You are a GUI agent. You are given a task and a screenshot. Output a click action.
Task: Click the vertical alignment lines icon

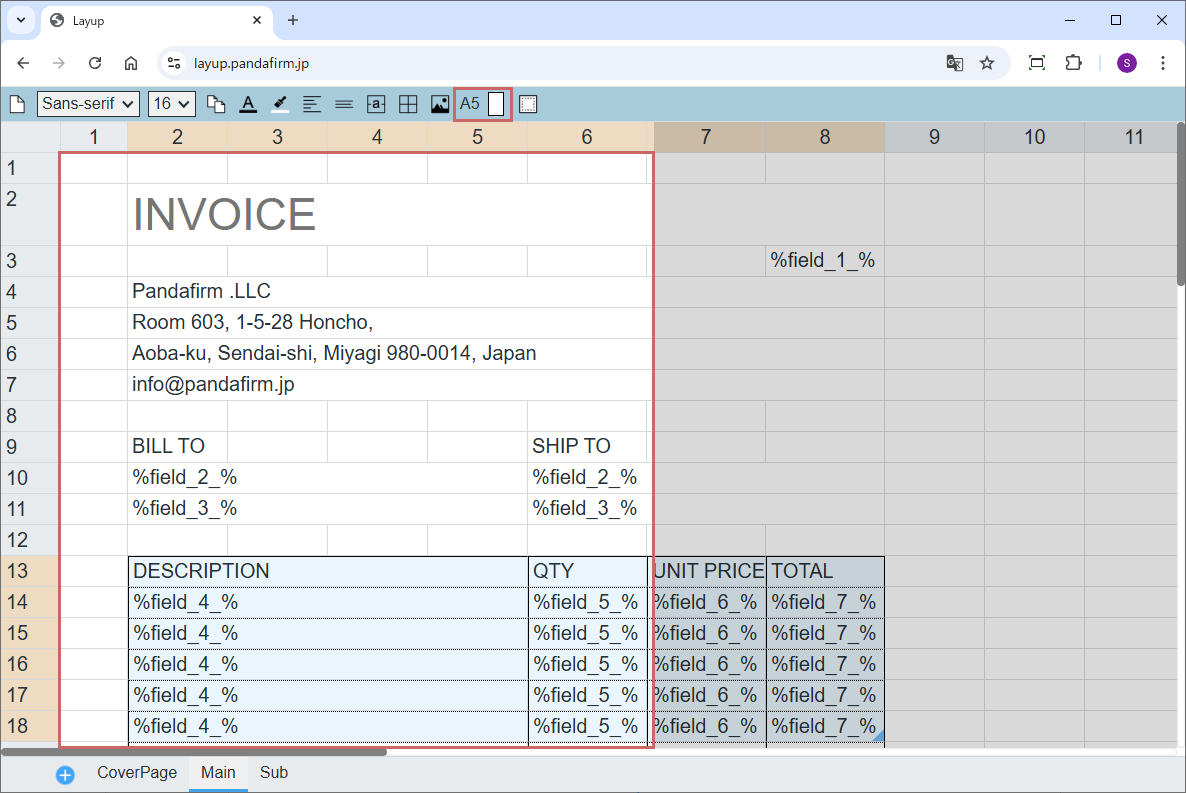click(344, 104)
